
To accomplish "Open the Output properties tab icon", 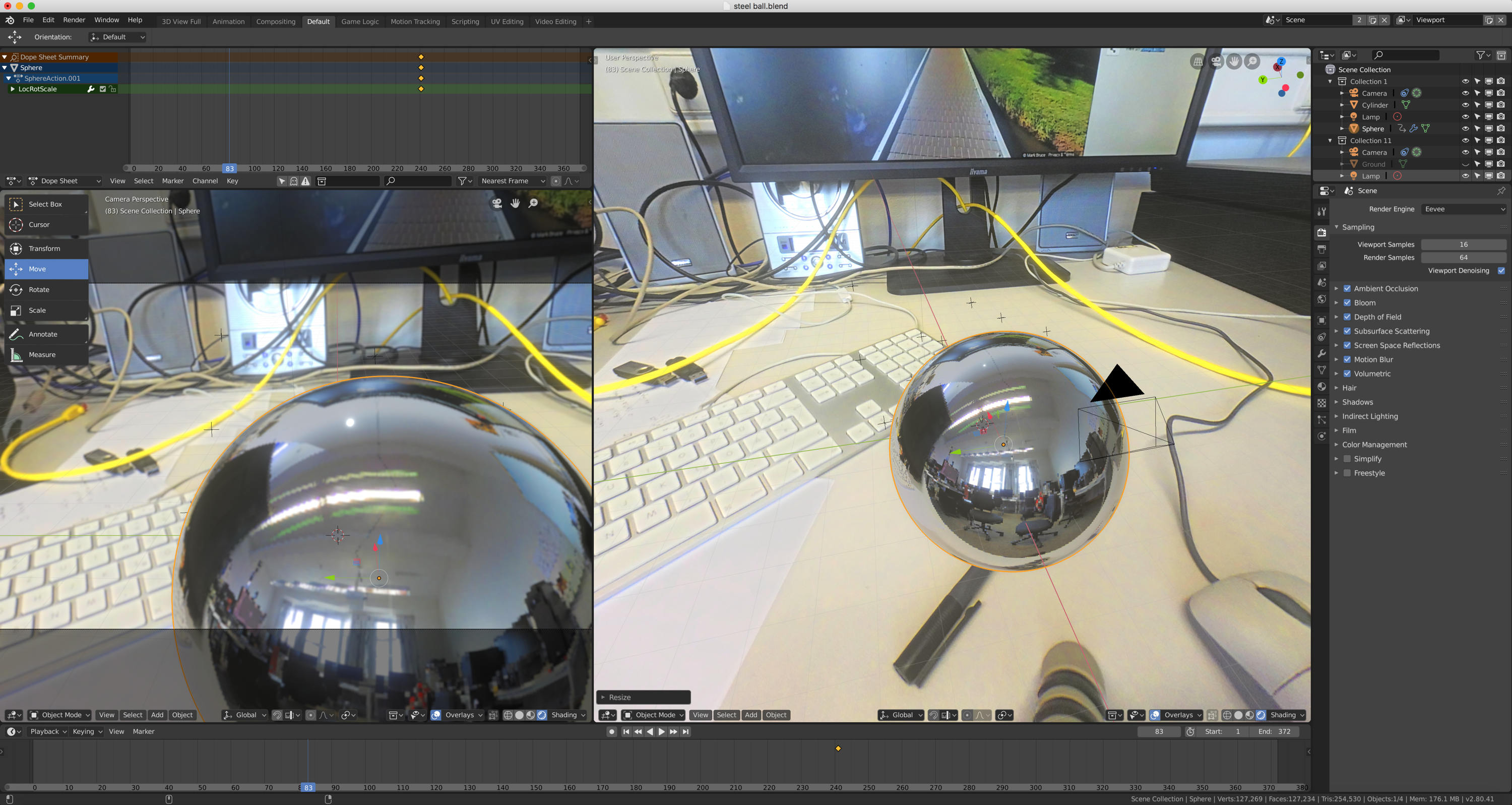I will pos(1321,249).
